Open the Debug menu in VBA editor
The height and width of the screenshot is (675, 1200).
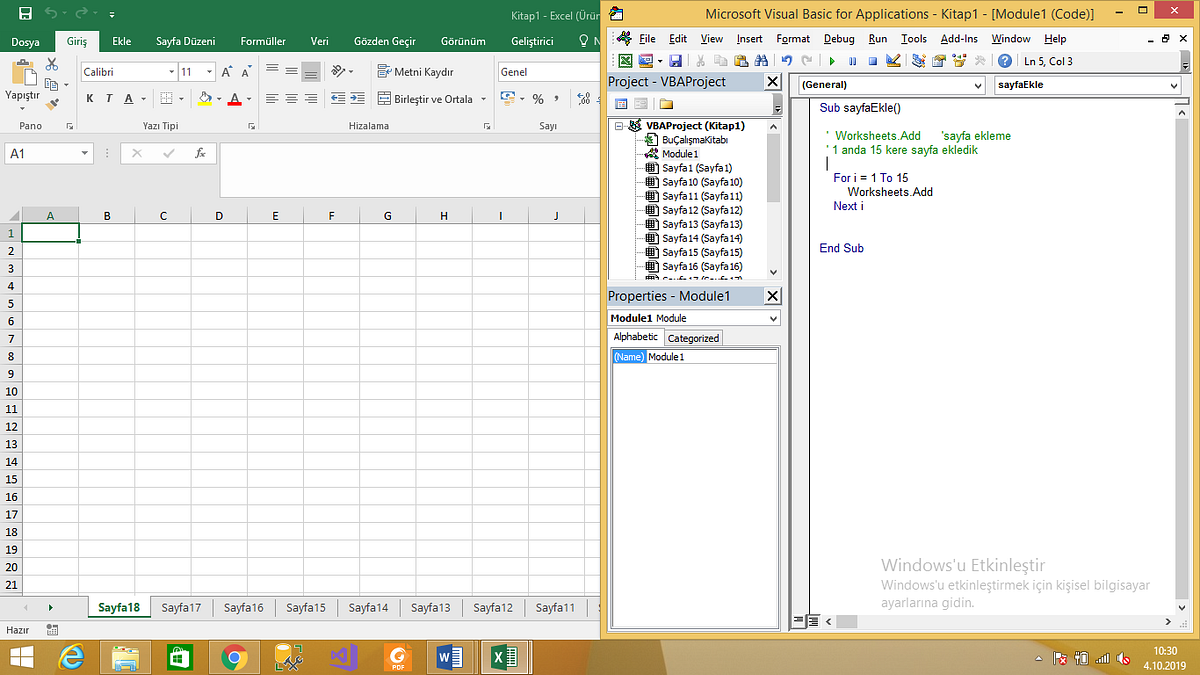838,39
